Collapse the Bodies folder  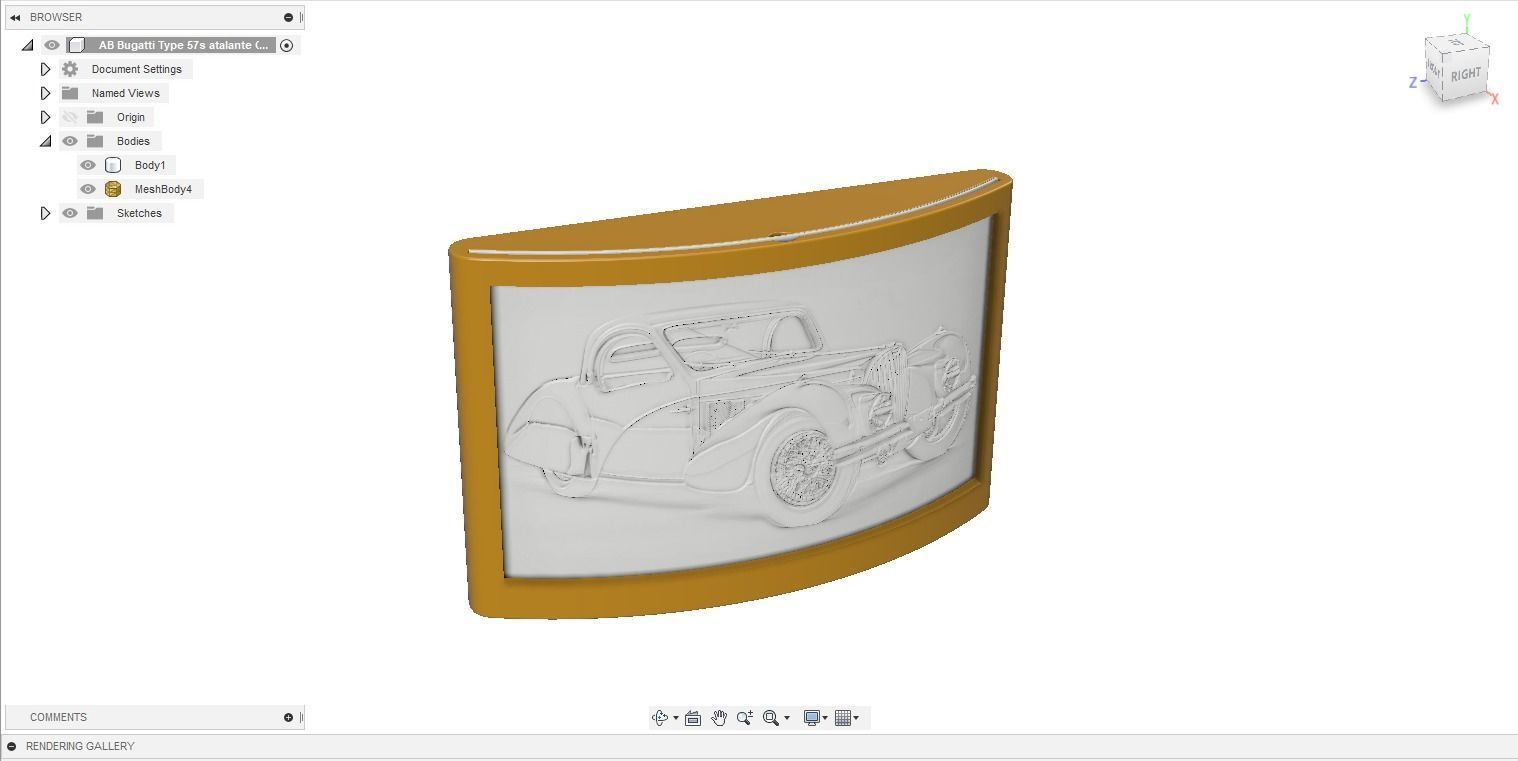click(45, 141)
